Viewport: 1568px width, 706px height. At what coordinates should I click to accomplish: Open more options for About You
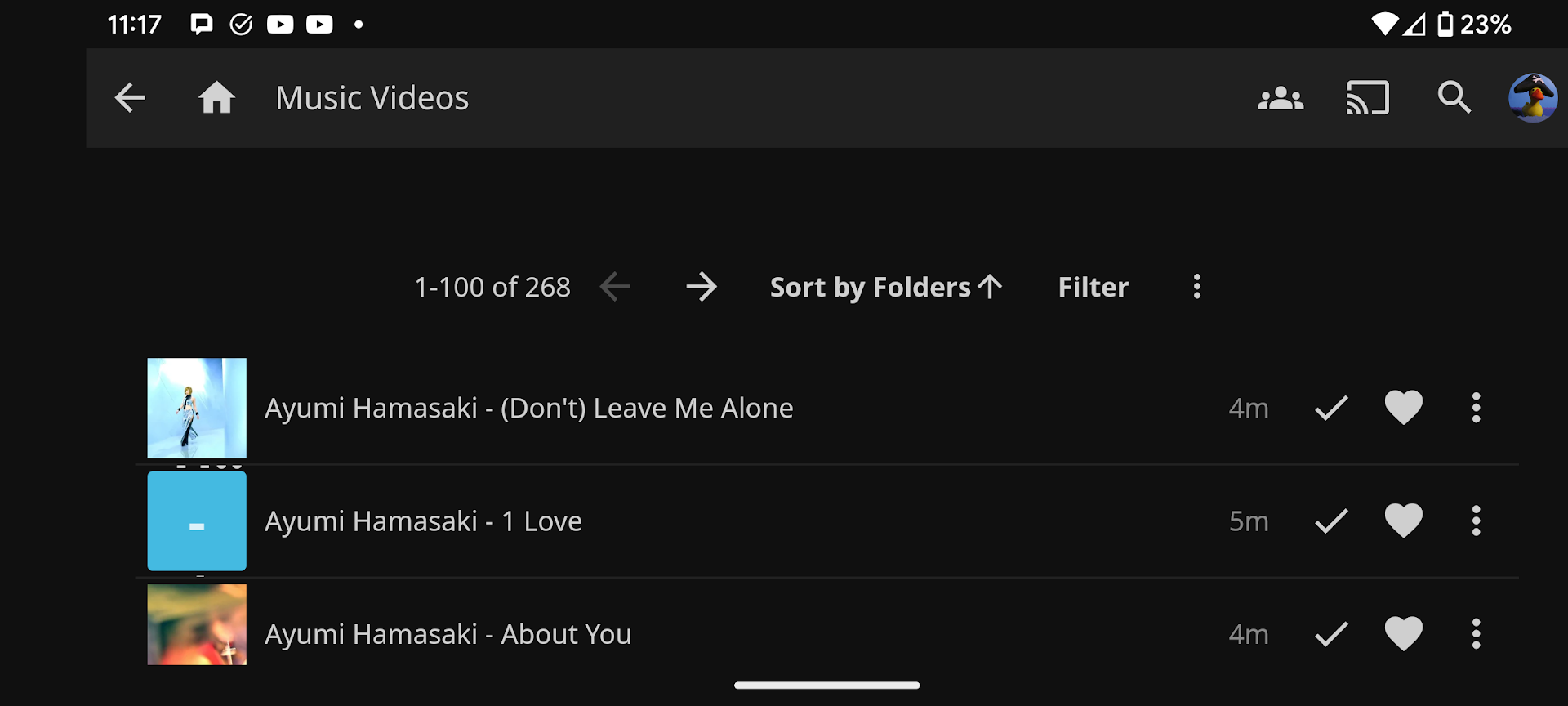[x=1476, y=633]
